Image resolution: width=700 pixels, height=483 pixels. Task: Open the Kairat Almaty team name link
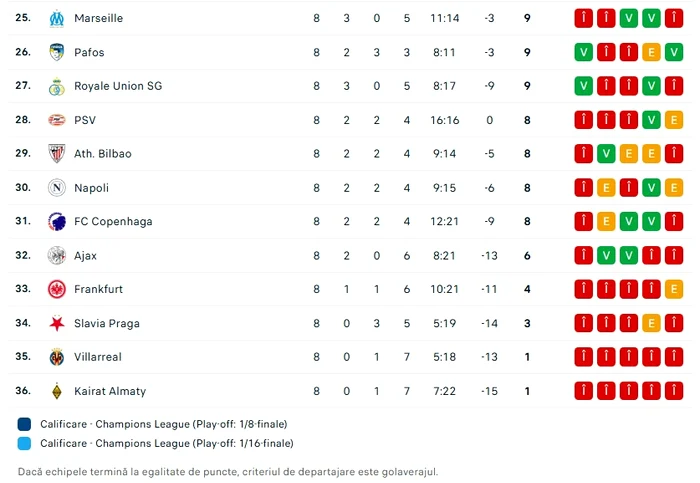(x=110, y=391)
